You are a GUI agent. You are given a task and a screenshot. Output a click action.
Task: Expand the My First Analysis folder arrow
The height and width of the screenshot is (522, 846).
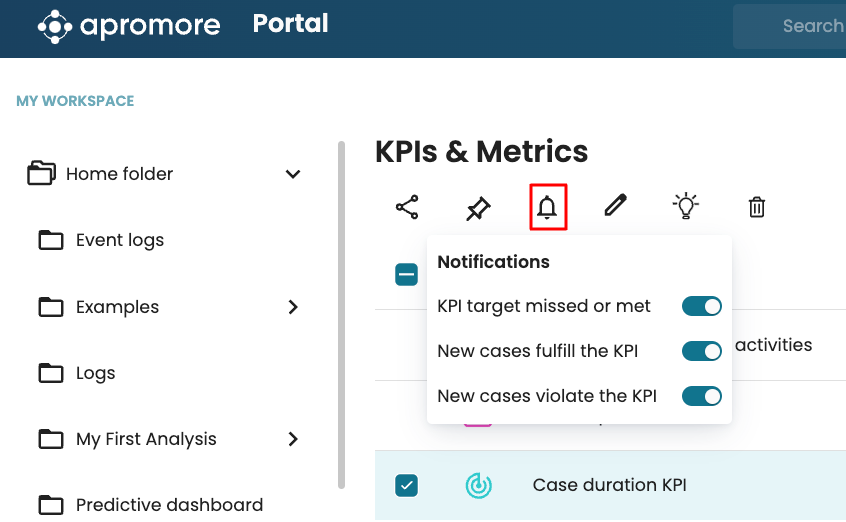coord(293,439)
